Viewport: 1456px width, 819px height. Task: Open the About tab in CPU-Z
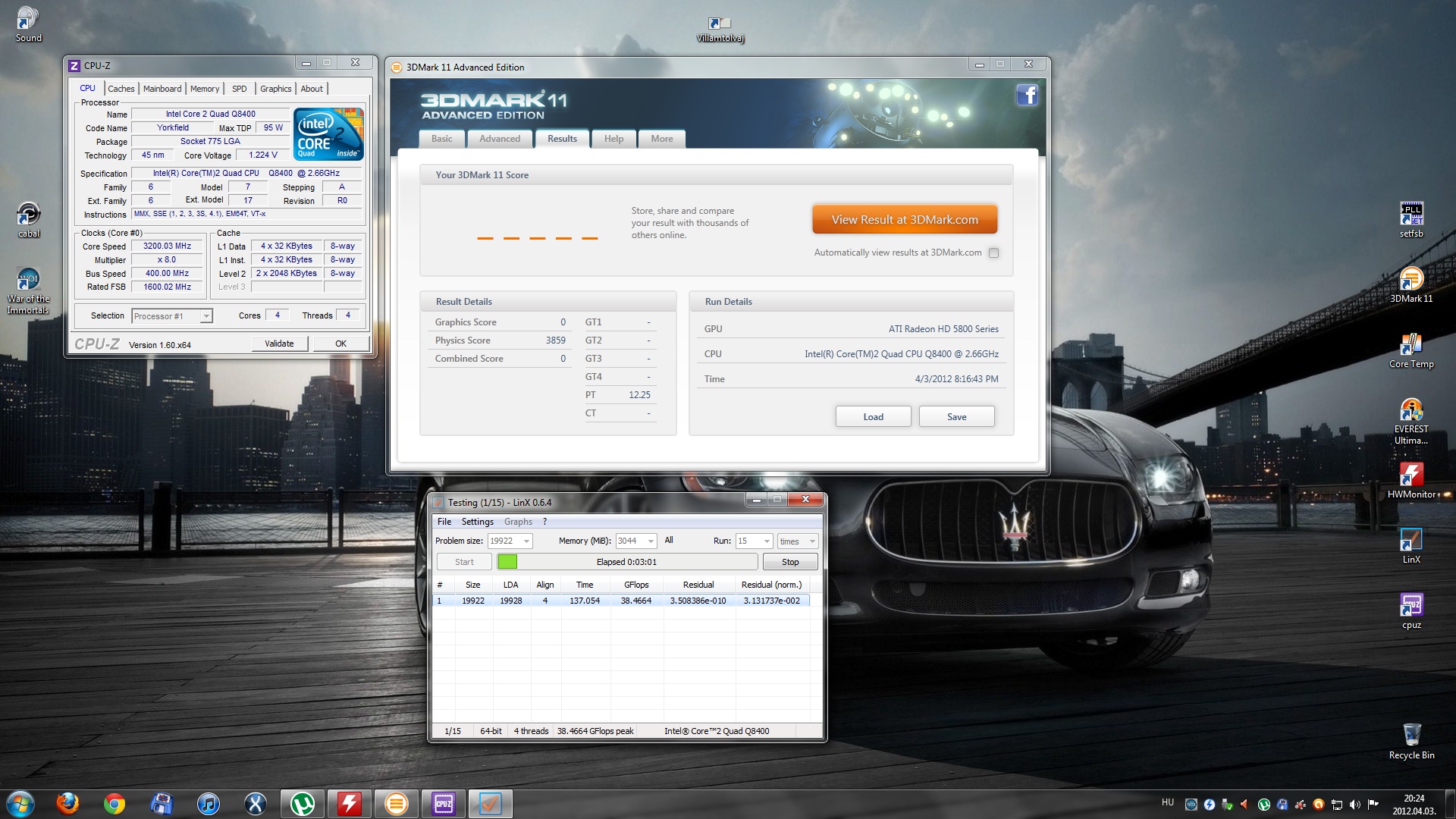click(x=312, y=89)
